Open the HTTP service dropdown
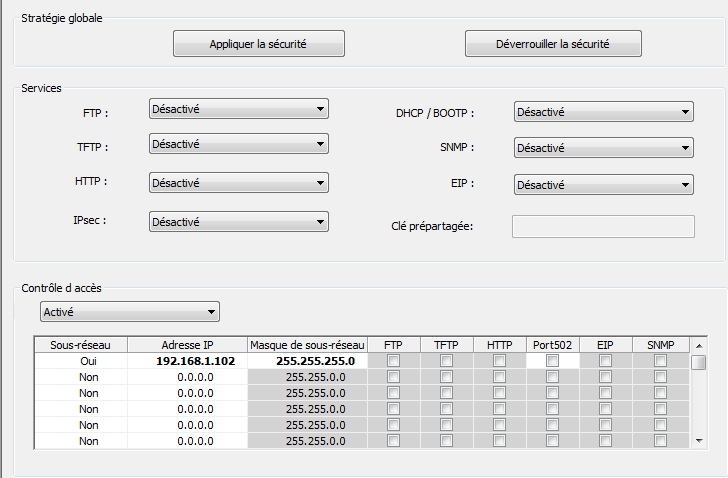This screenshot has height=478, width=728. pos(238,183)
